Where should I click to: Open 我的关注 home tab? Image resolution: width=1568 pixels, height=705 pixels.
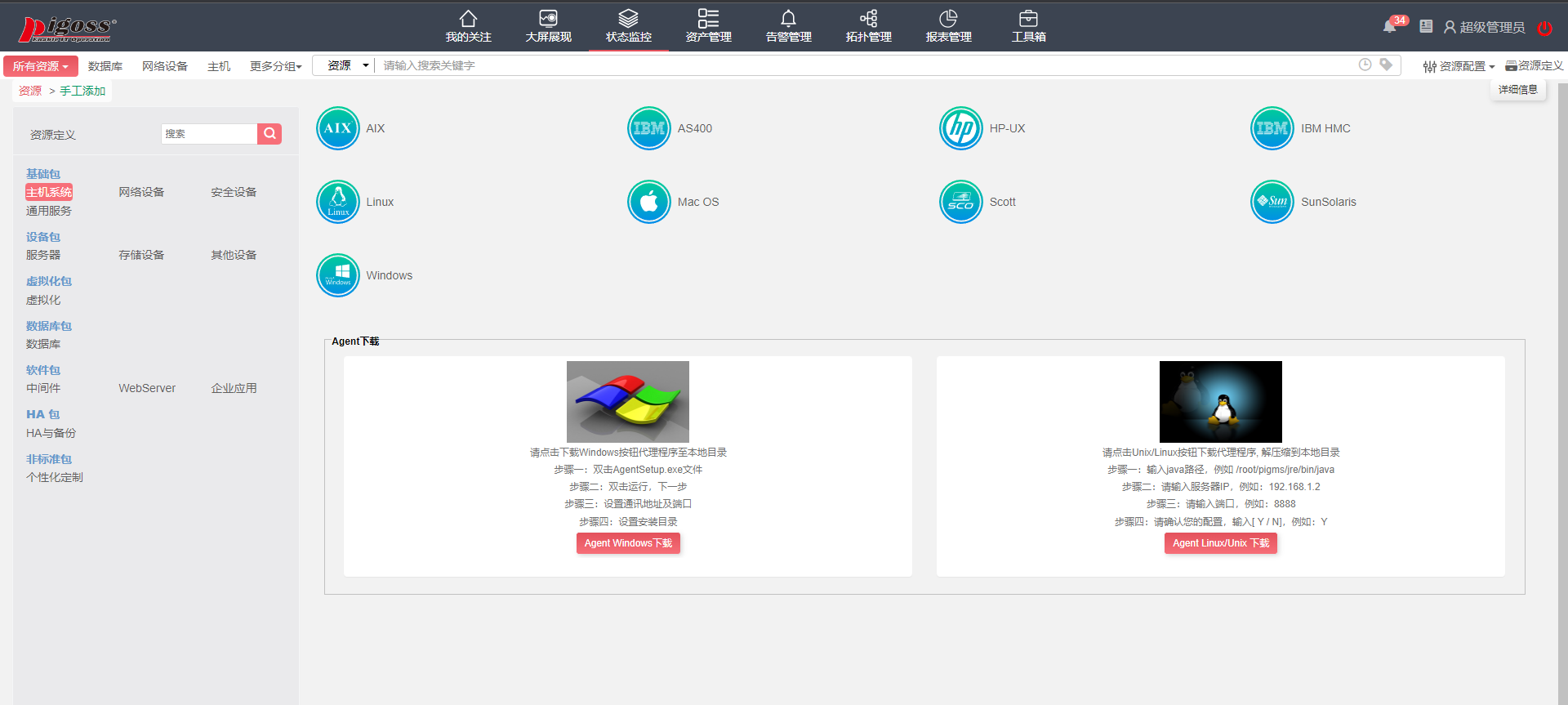point(468,26)
